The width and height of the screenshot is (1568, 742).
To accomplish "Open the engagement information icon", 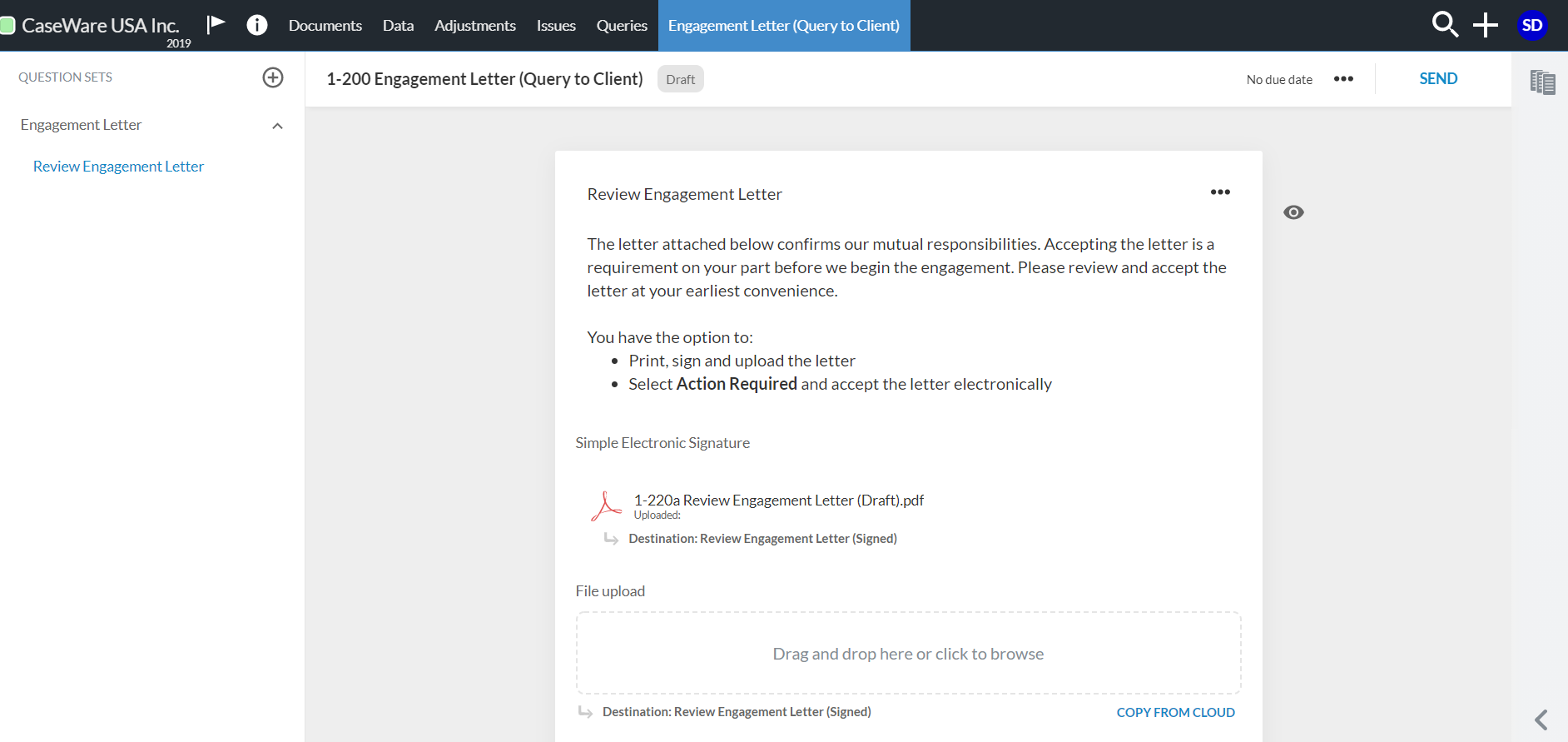I will pyautogui.click(x=257, y=25).
